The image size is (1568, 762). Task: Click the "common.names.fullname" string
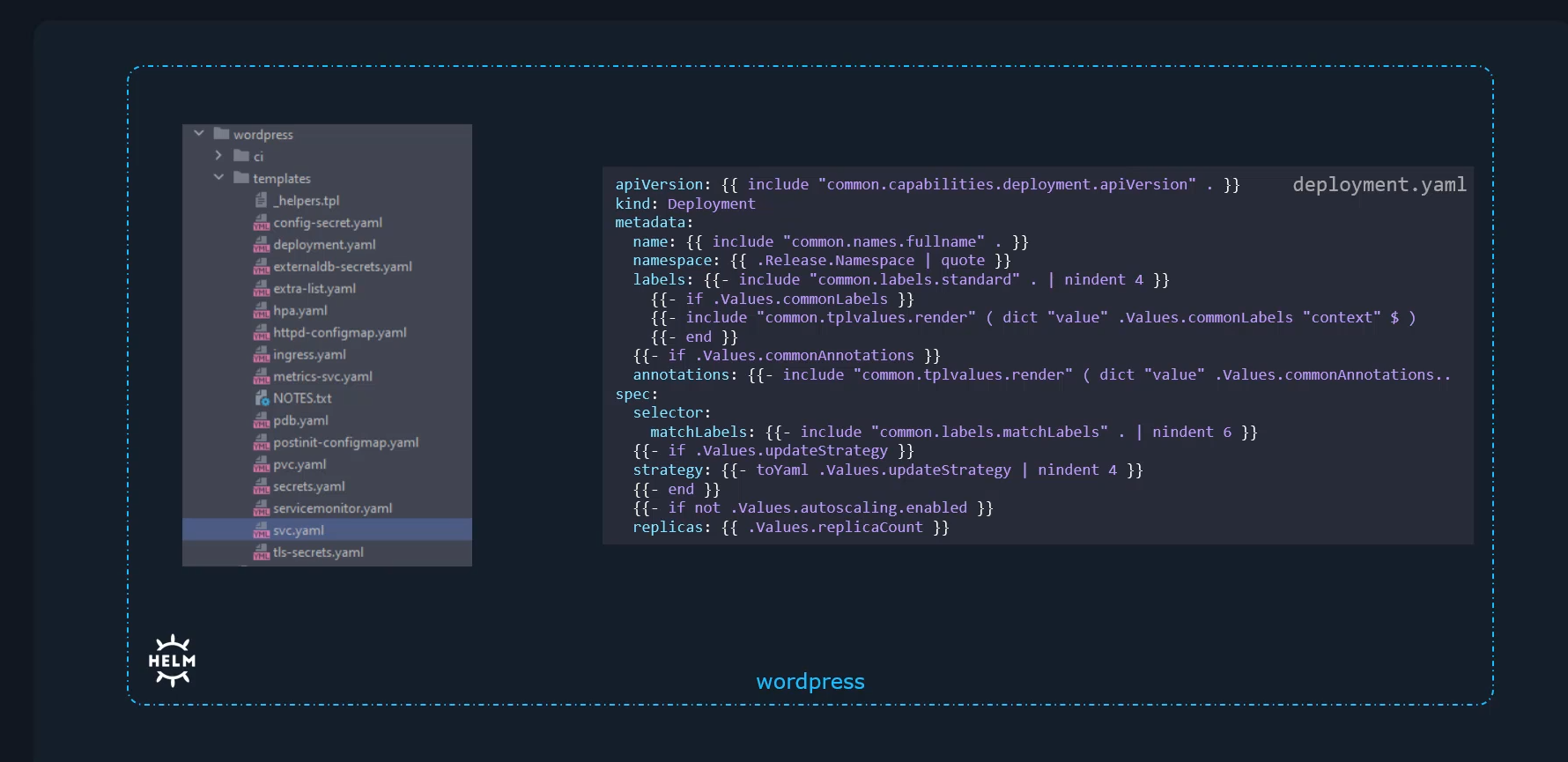[x=884, y=241]
